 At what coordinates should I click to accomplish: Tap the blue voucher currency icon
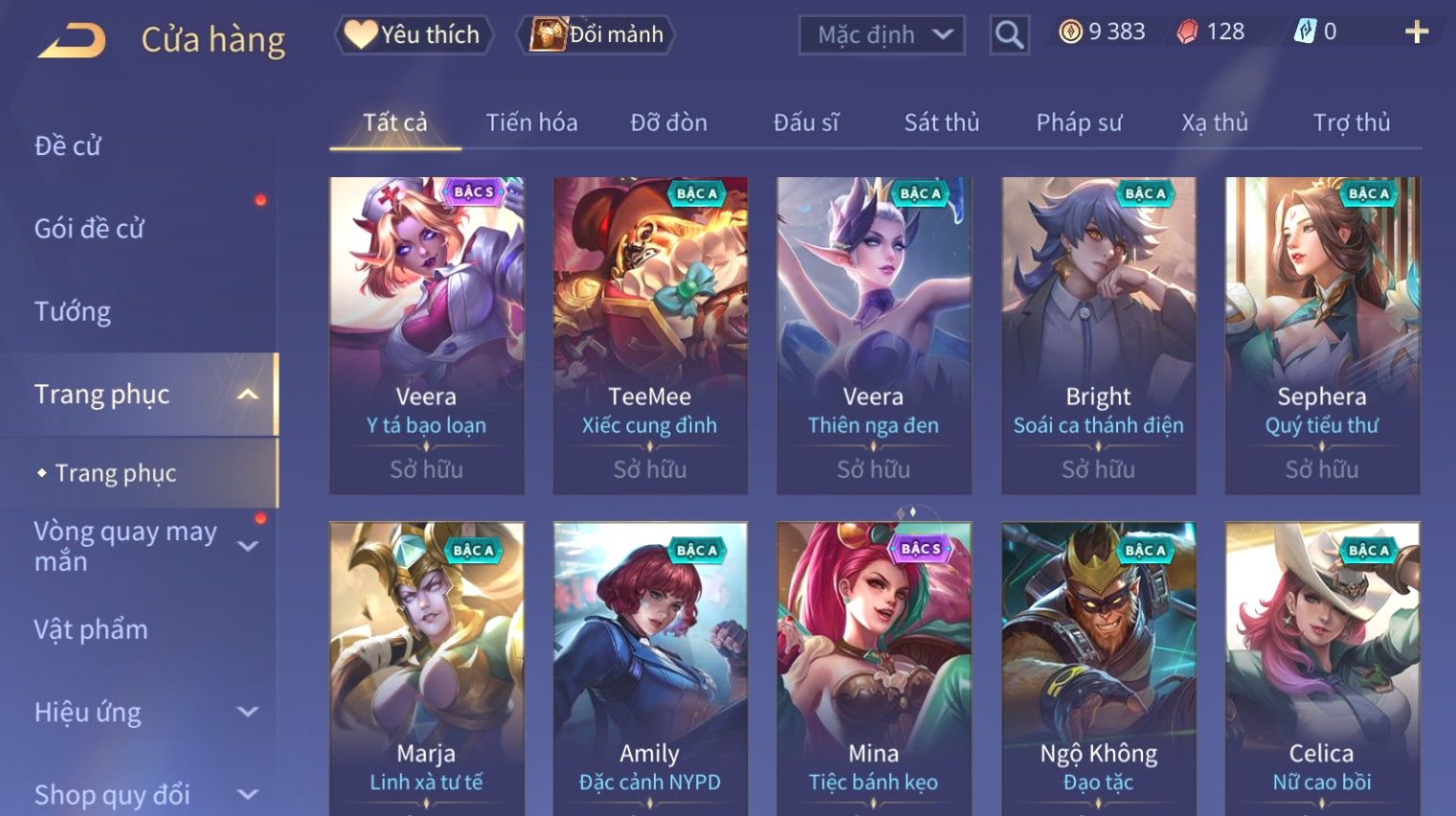[1305, 32]
